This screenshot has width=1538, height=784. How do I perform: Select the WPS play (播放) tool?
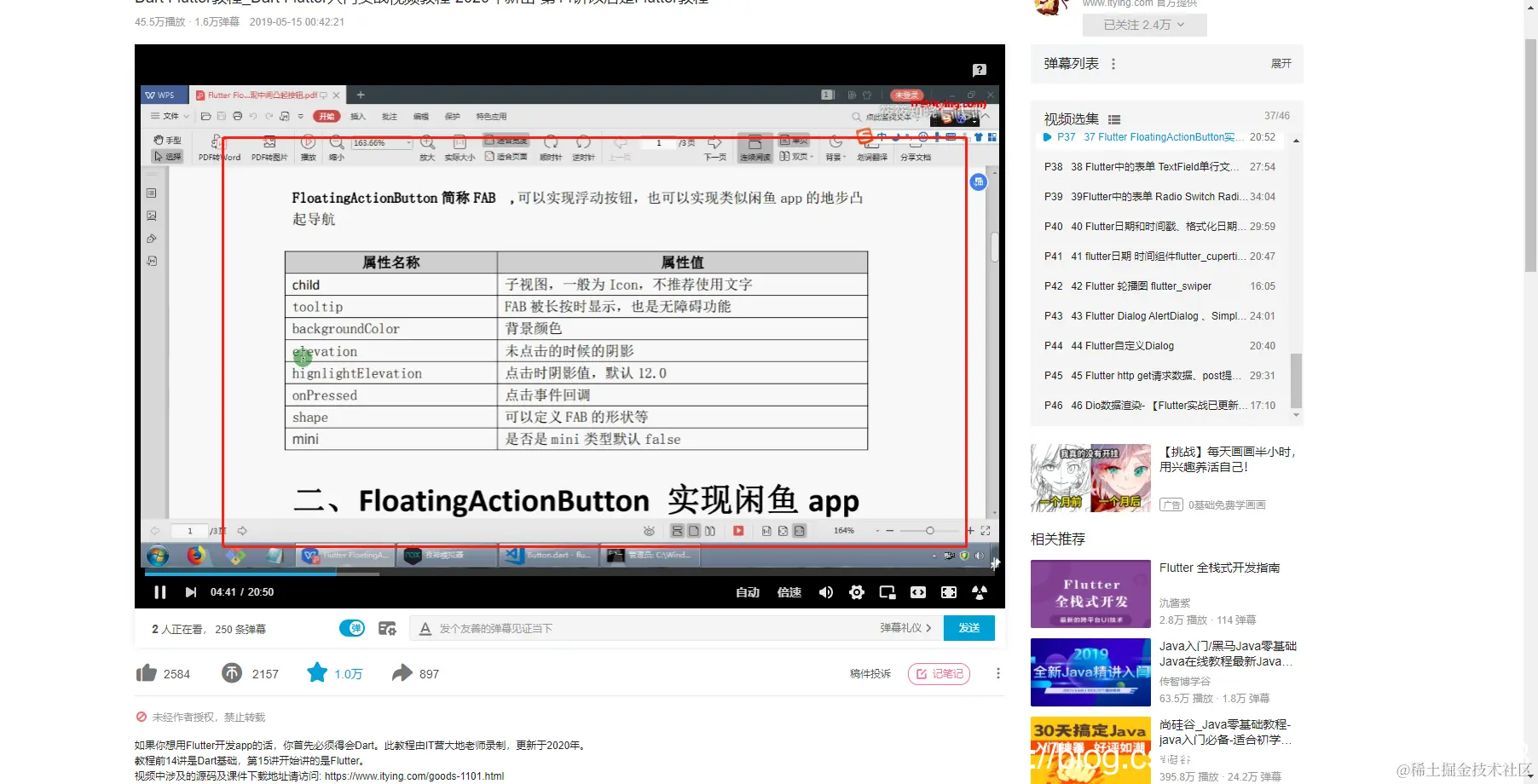[309, 147]
